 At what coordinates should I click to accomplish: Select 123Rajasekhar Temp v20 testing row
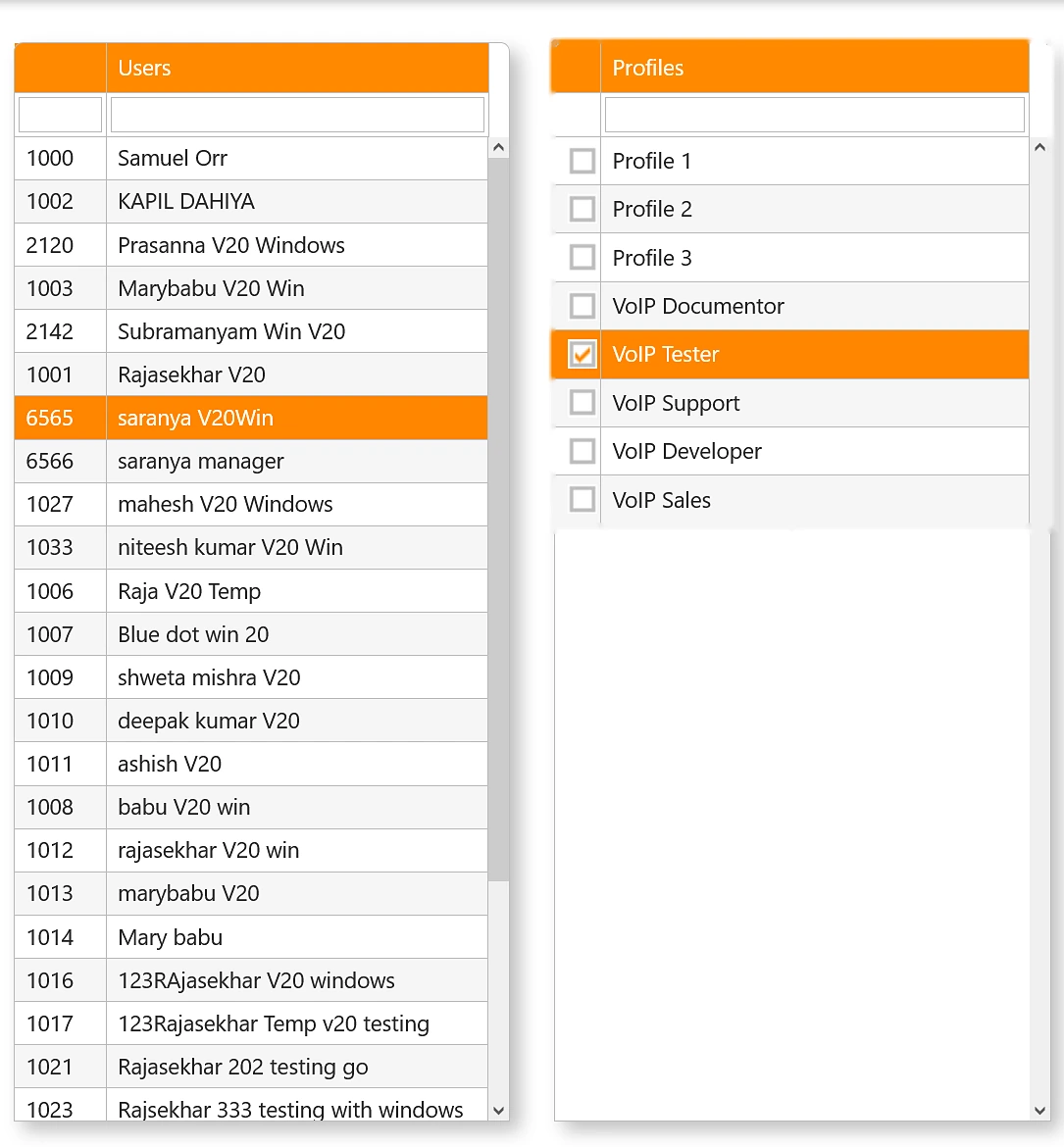[x=251, y=1023]
